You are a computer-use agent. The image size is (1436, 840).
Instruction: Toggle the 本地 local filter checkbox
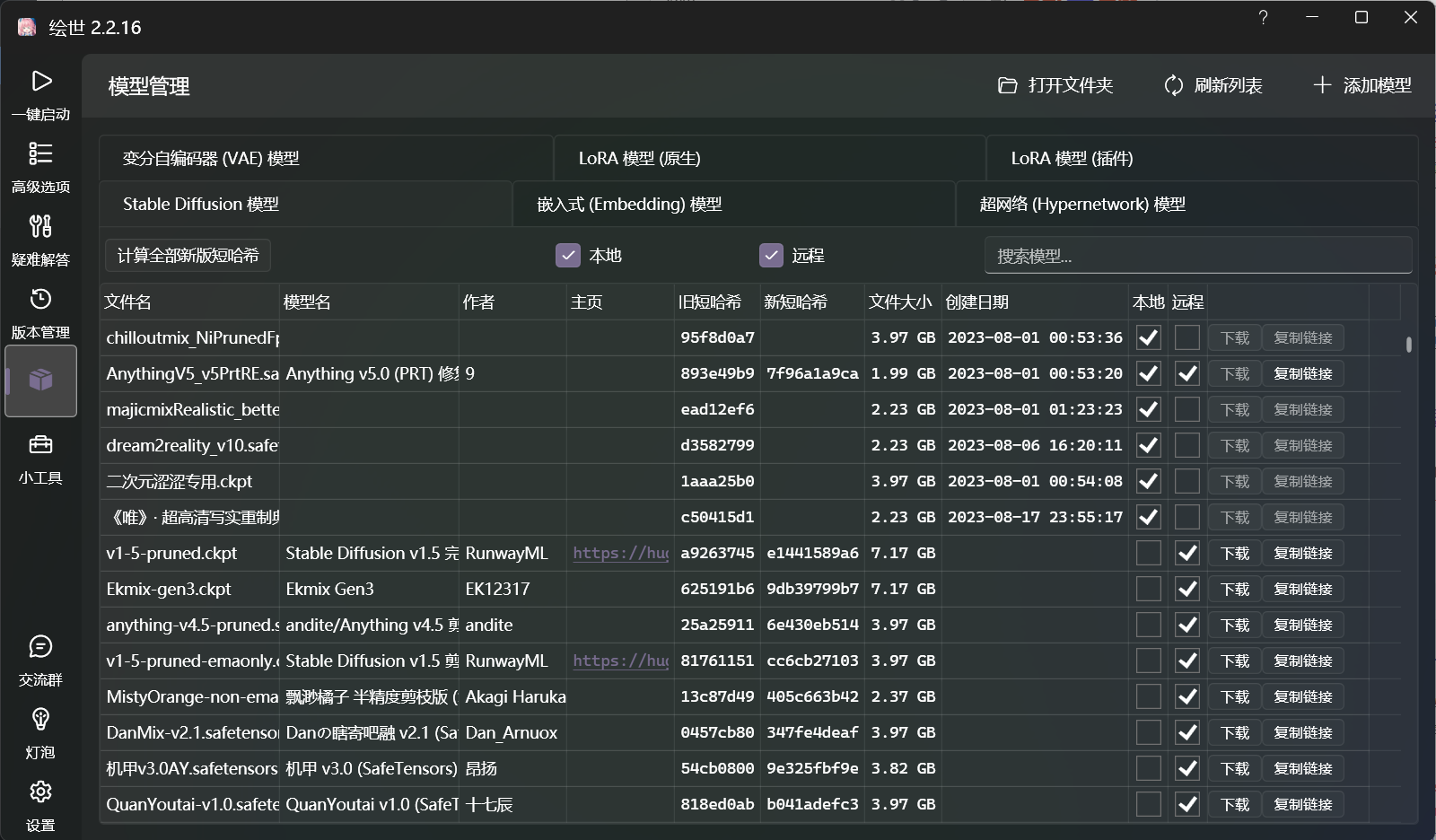point(568,256)
